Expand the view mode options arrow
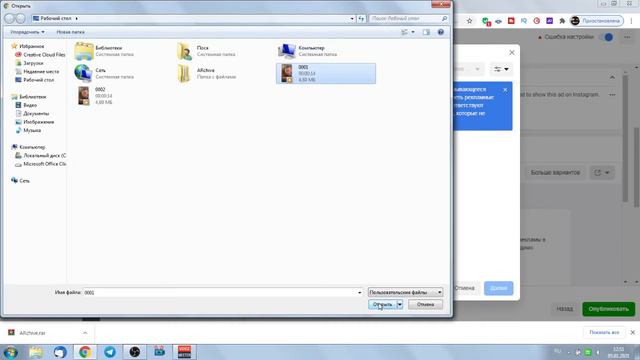Image resolution: width=640 pixels, height=360 pixels. pos(413,32)
